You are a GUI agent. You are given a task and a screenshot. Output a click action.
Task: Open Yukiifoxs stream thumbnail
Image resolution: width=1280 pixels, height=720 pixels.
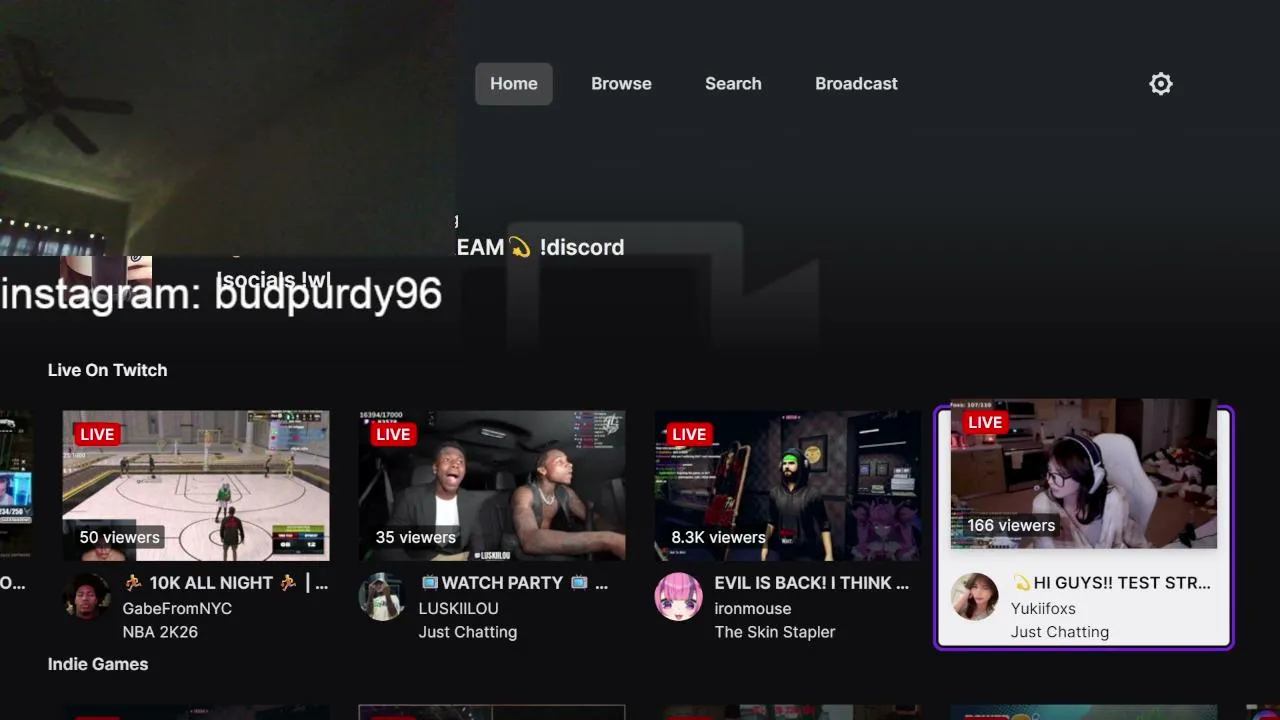pyautogui.click(x=1084, y=474)
